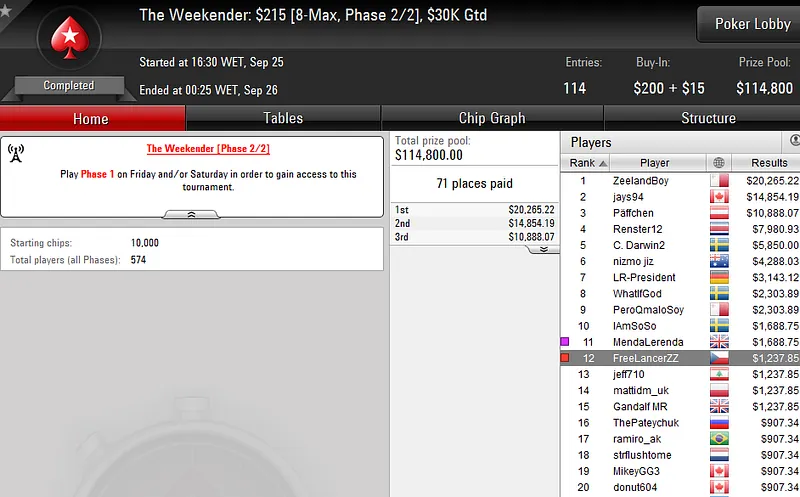Sort players by the Rank column

[585, 163]
